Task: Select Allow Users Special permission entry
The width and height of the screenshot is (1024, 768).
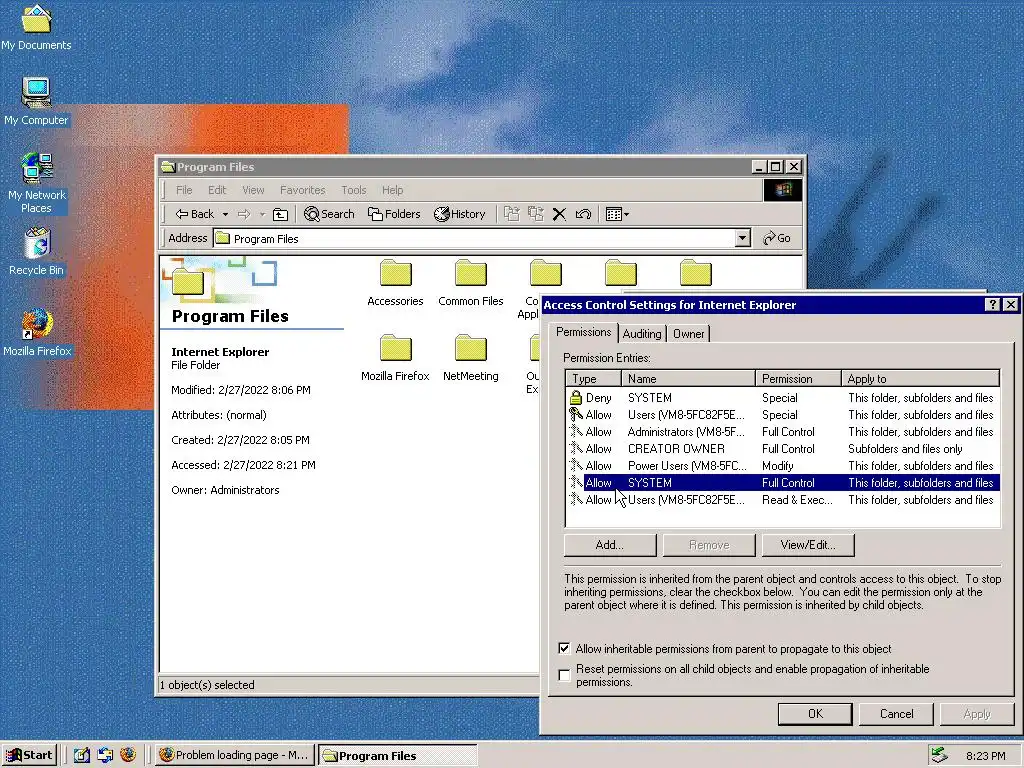Action: click(782, 415)
